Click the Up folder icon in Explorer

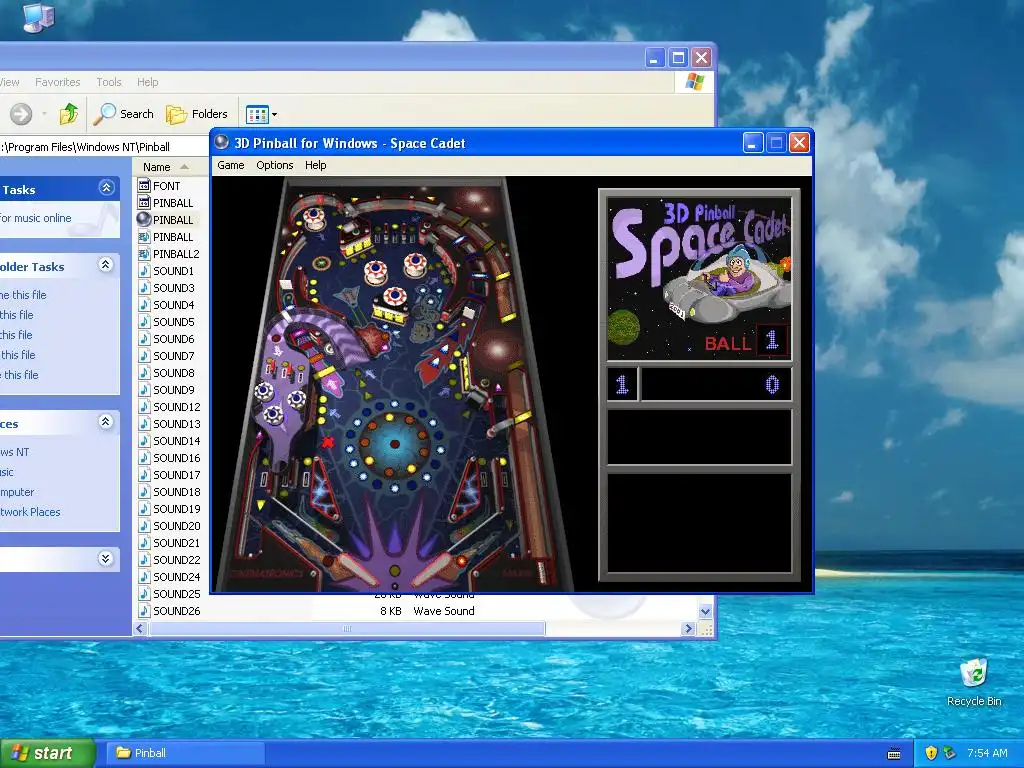tap(69, 114)
